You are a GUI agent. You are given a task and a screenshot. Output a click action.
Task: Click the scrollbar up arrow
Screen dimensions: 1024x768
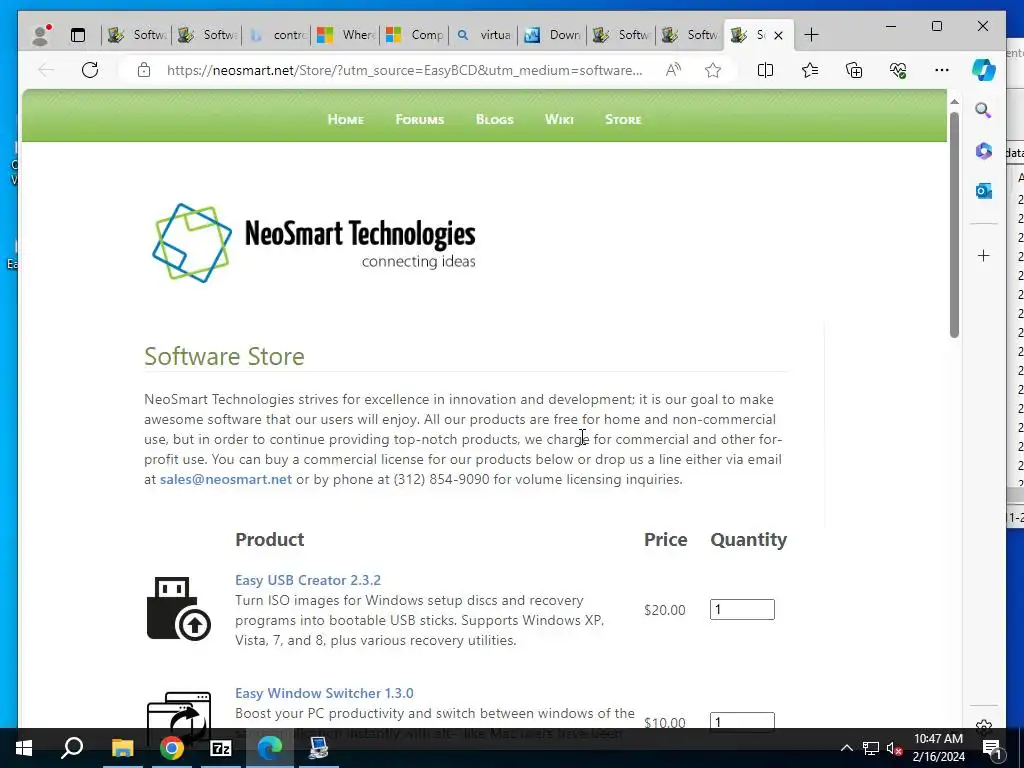pyautogui.click(x=954, y=102)
